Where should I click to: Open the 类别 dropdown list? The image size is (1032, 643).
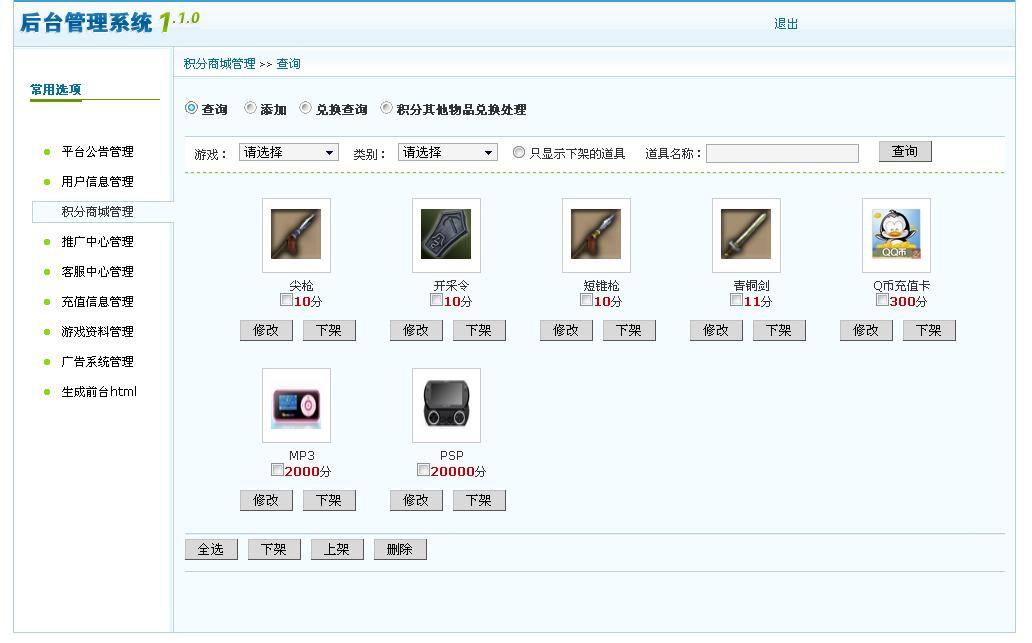pyautogui.click(x=447, y=151)
